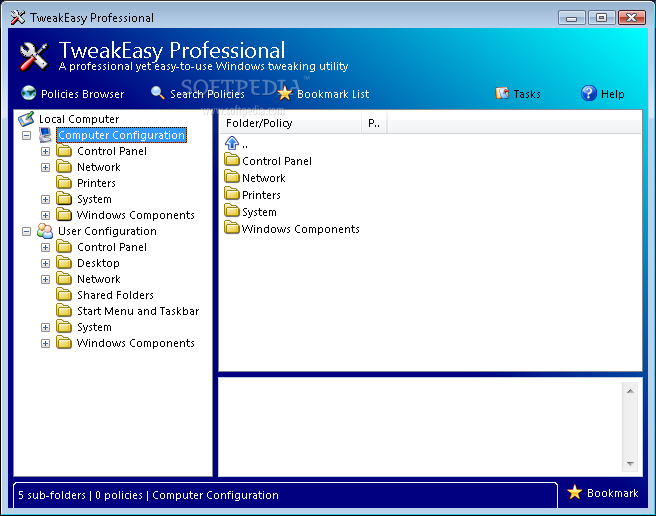Open the Tasks menu

(x=527, y=94)
